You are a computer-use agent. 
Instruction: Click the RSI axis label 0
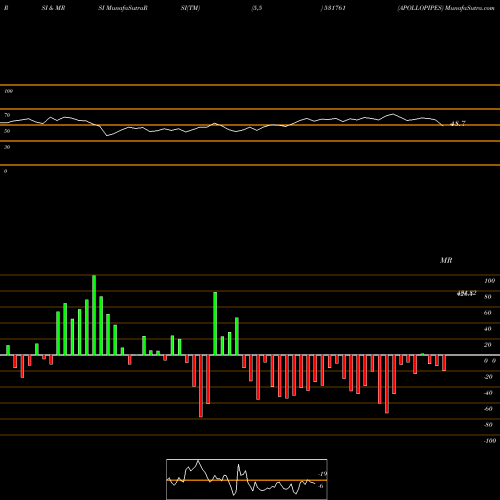coord(5,171)
